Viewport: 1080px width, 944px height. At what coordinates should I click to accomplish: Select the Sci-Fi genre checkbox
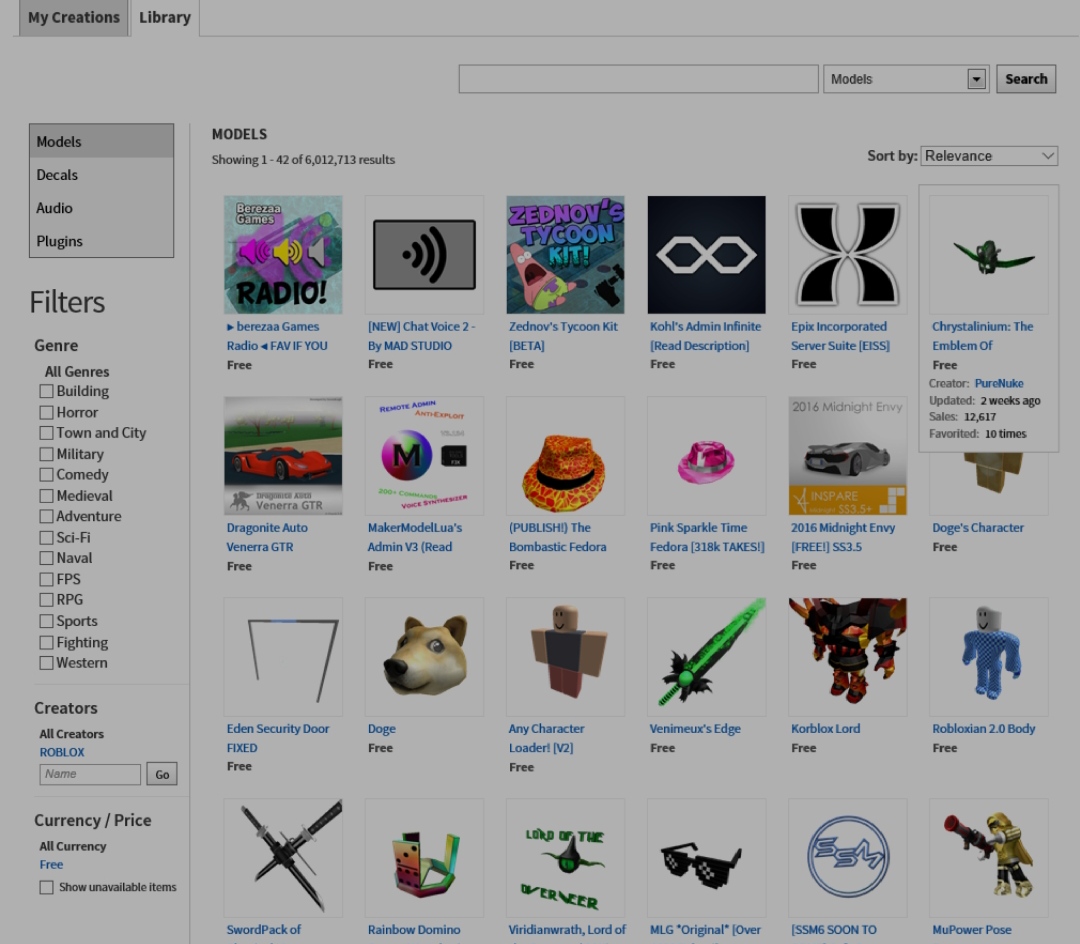pyautogui.click(x=46, y=538)
